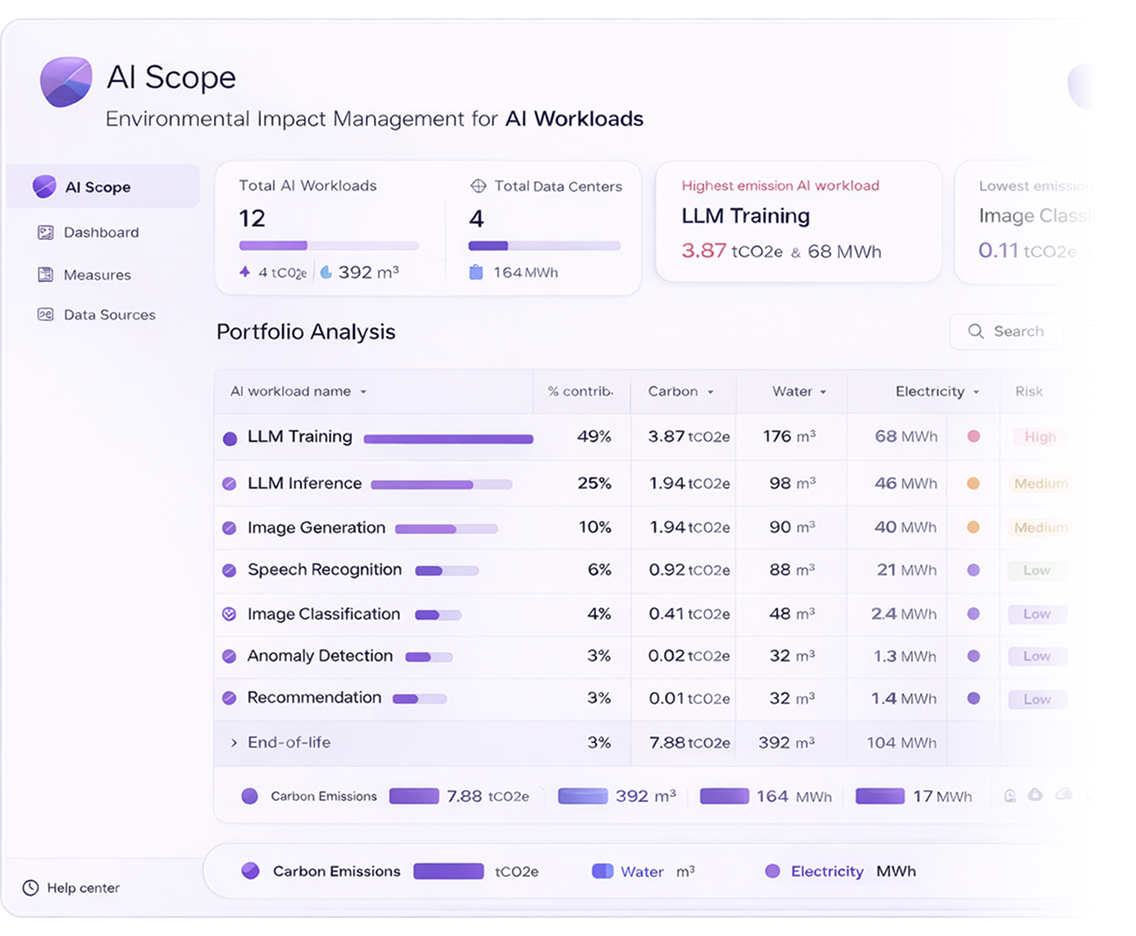Click the Help center clock icon
Image resolution: width=1136 pixels, height=936 pixels.
(31, 888)
